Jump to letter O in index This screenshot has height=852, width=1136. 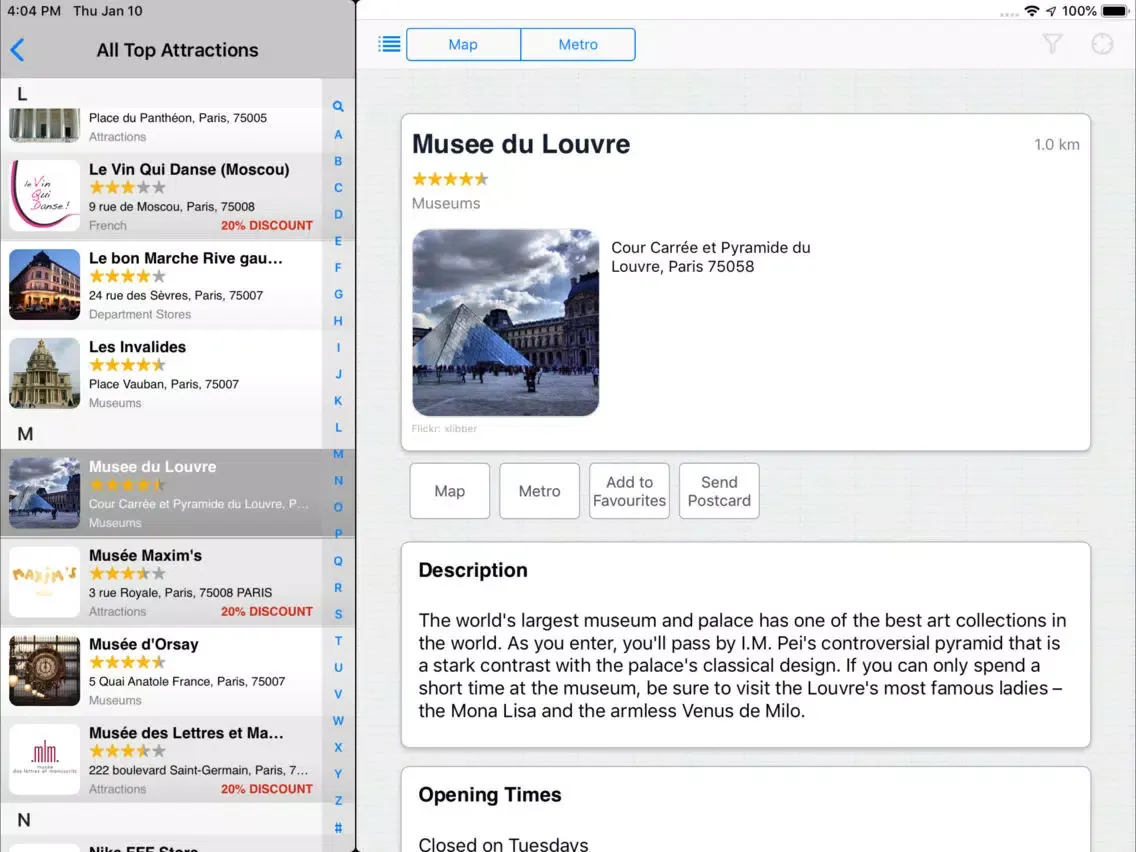tap(338, 507)
